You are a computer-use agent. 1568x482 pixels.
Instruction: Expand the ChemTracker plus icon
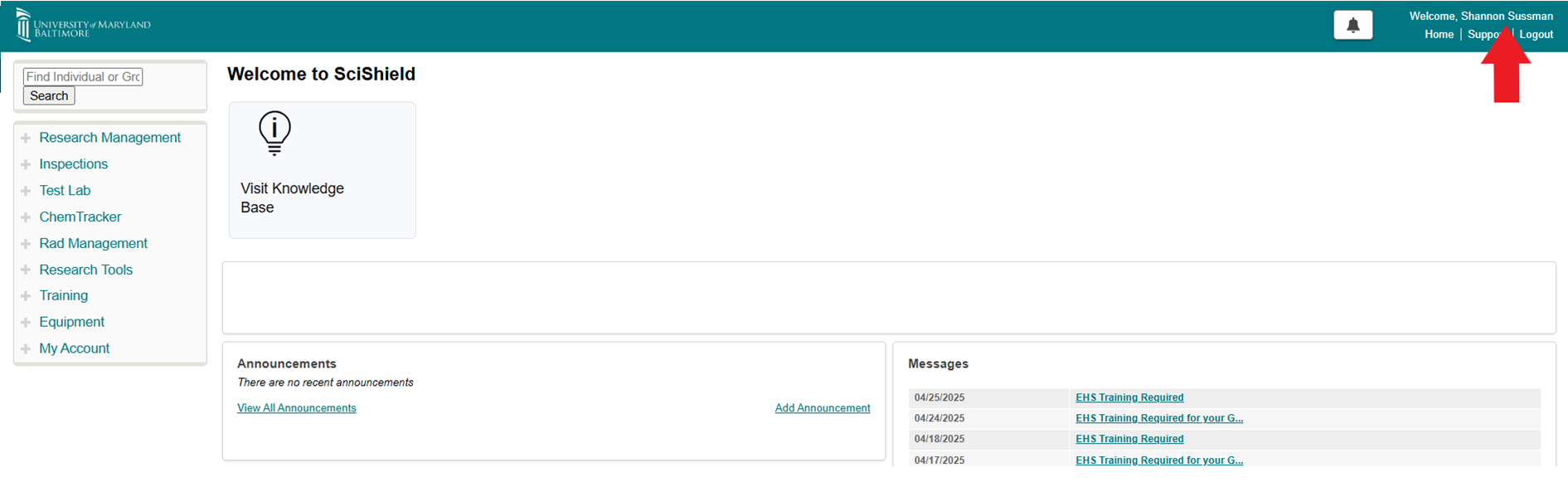click(26, 217)
